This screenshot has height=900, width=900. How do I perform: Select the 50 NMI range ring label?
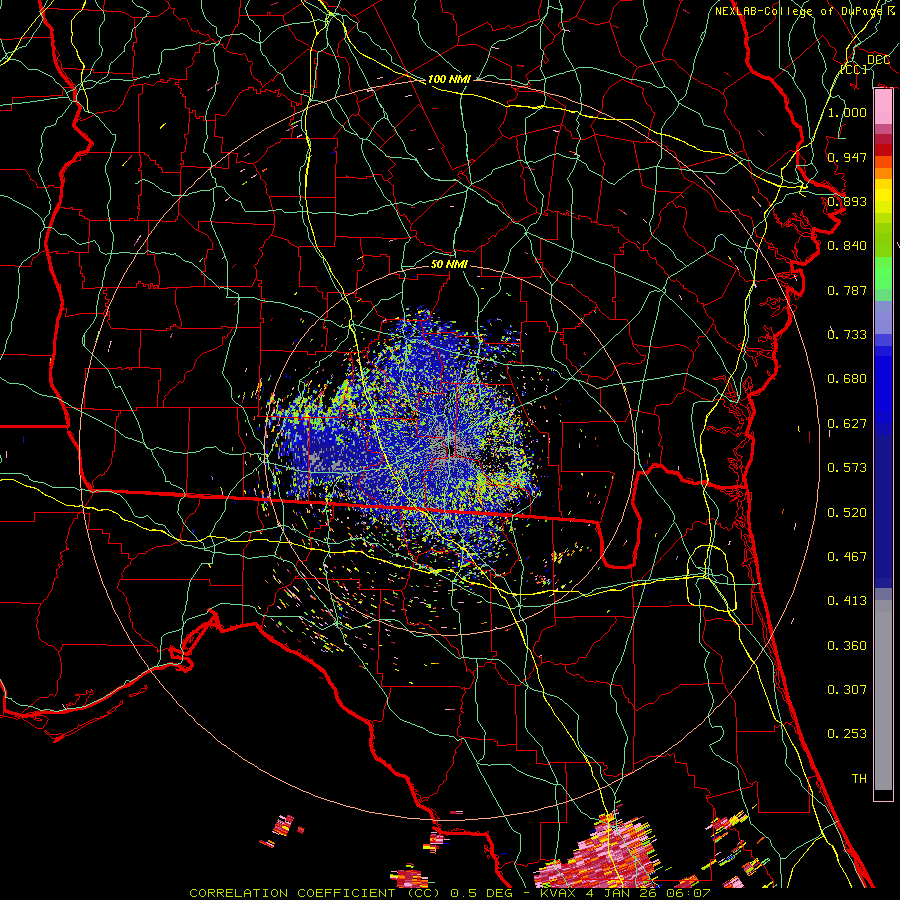[449, 264]
